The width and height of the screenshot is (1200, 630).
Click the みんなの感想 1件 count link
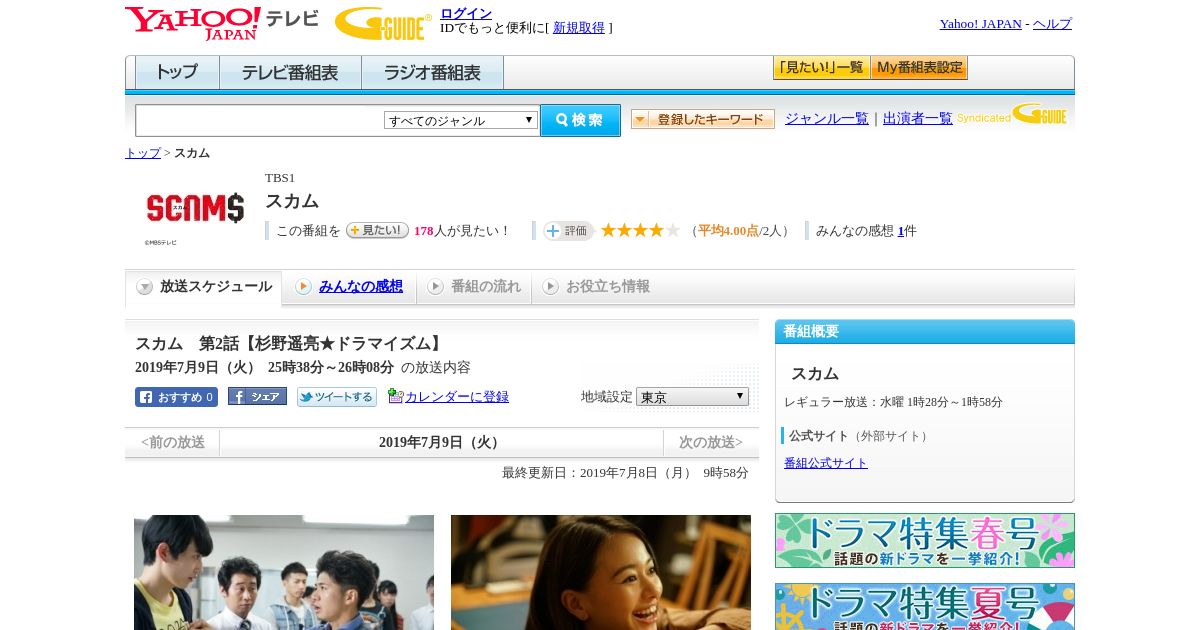click(900, 231)
